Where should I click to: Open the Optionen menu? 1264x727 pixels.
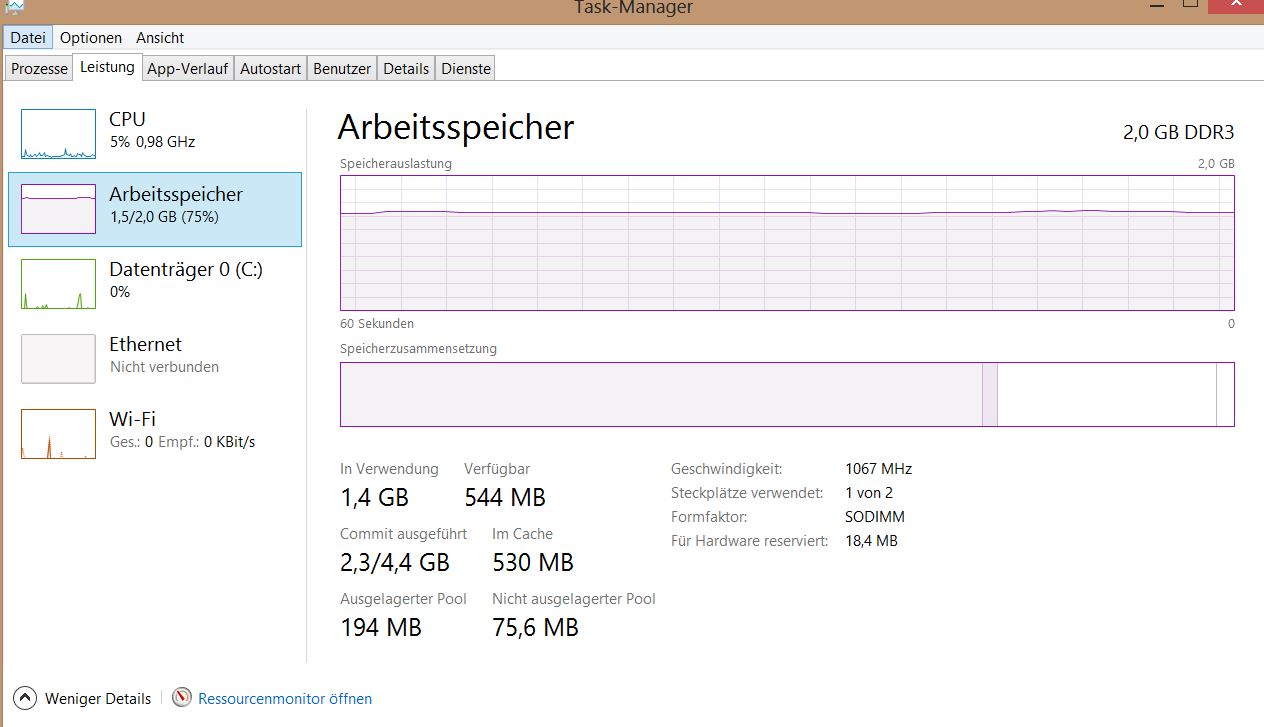coord(91,38)
